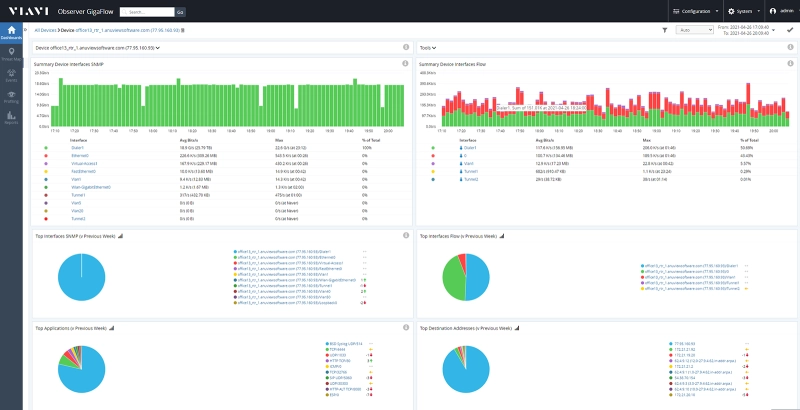Open the Dashboards sidebar icon
Viewport: 800px width, 410px height.
pos(12,32)
